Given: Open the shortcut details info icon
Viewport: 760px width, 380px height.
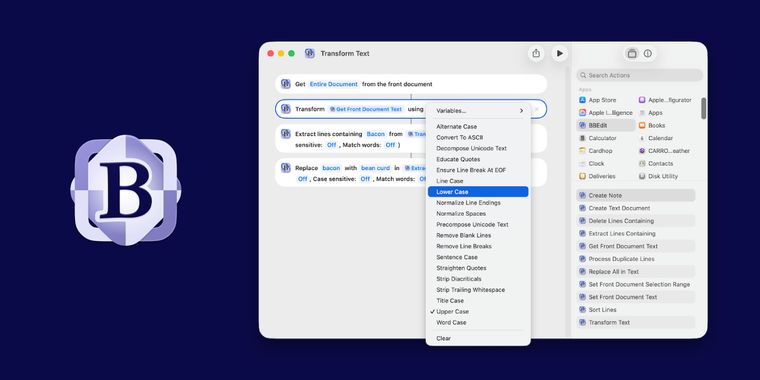Looking at the screenshot, I should pyautogui.click(x=648, y=54).
